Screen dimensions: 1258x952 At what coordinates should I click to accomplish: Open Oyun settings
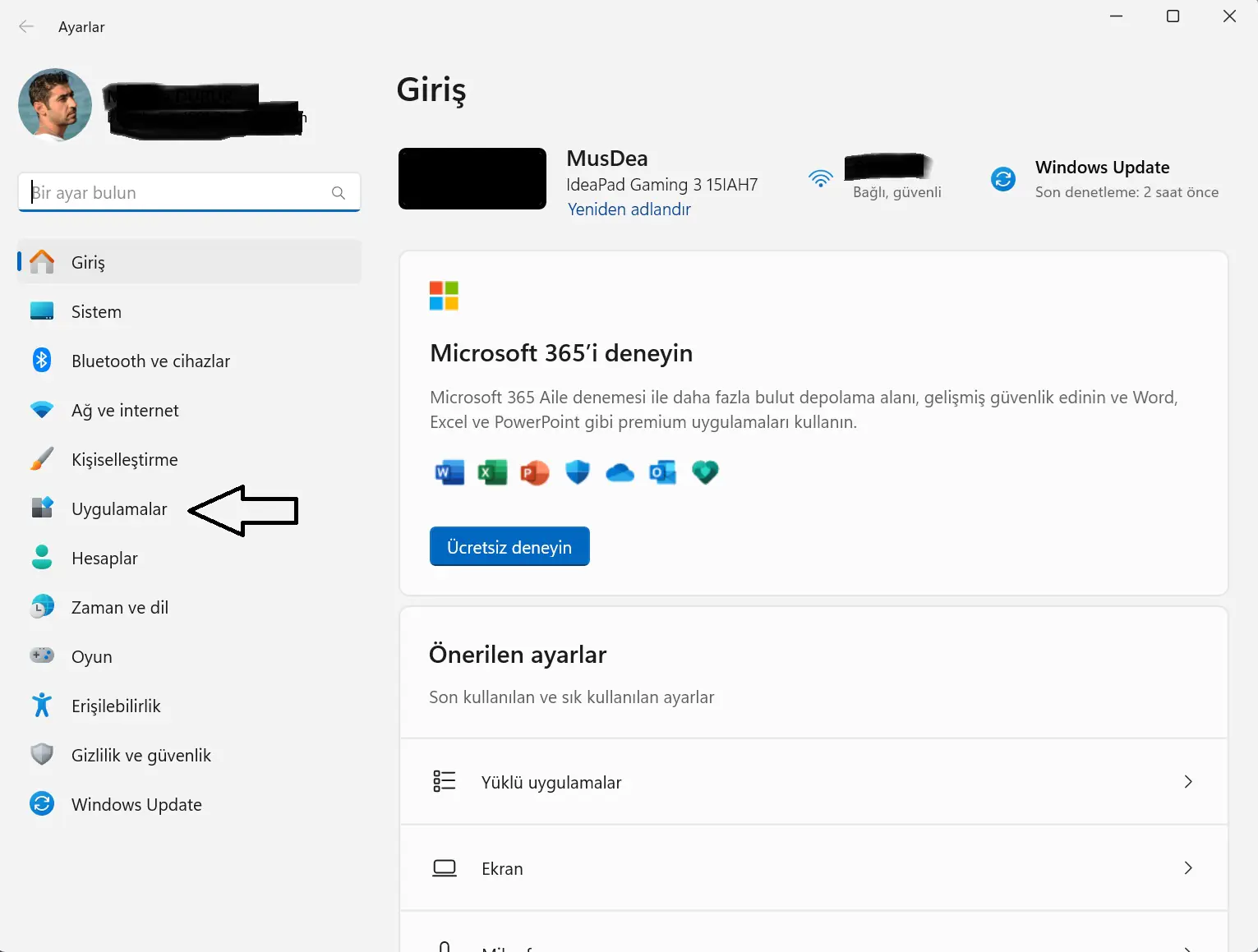tap(189, 656)
